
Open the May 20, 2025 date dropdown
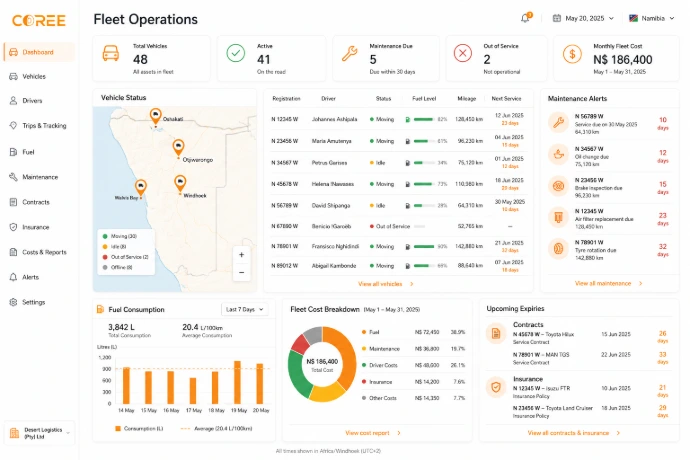point(584,18)
